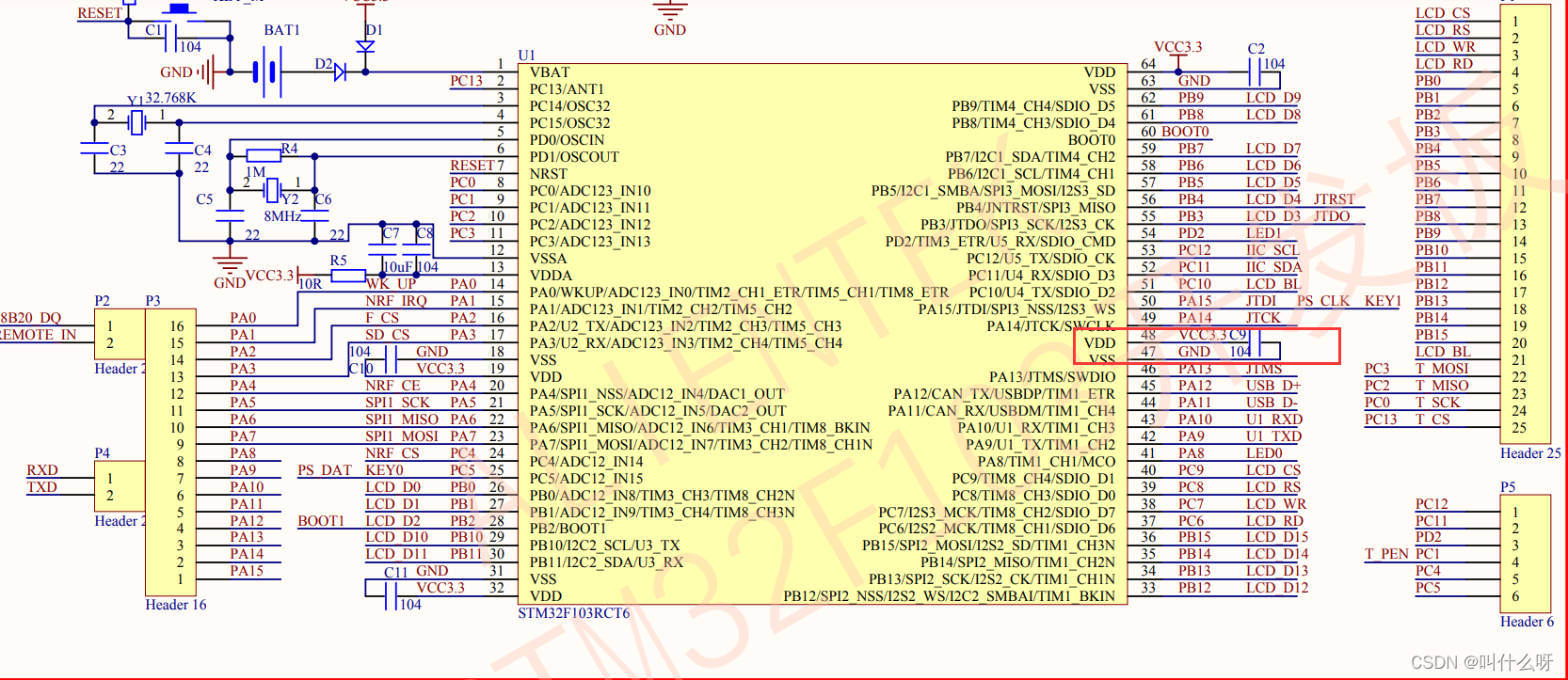This screenshot has height=680, width=1568.
Task: Click the VBAT pin name on the chip
Action: tap(550, 72)
